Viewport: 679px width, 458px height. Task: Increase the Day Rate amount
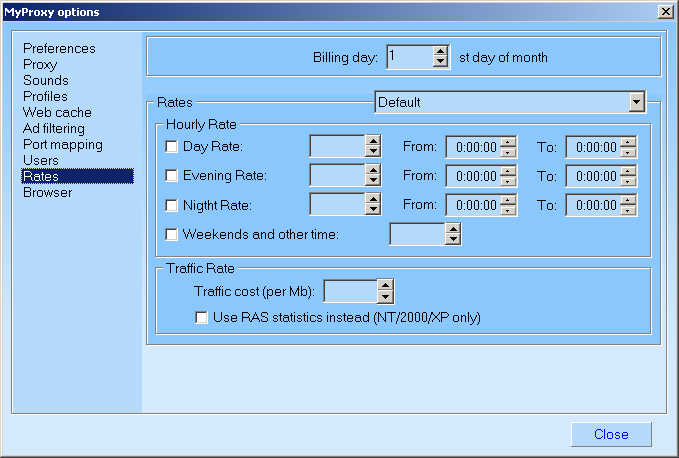click(x=372, y=141)
